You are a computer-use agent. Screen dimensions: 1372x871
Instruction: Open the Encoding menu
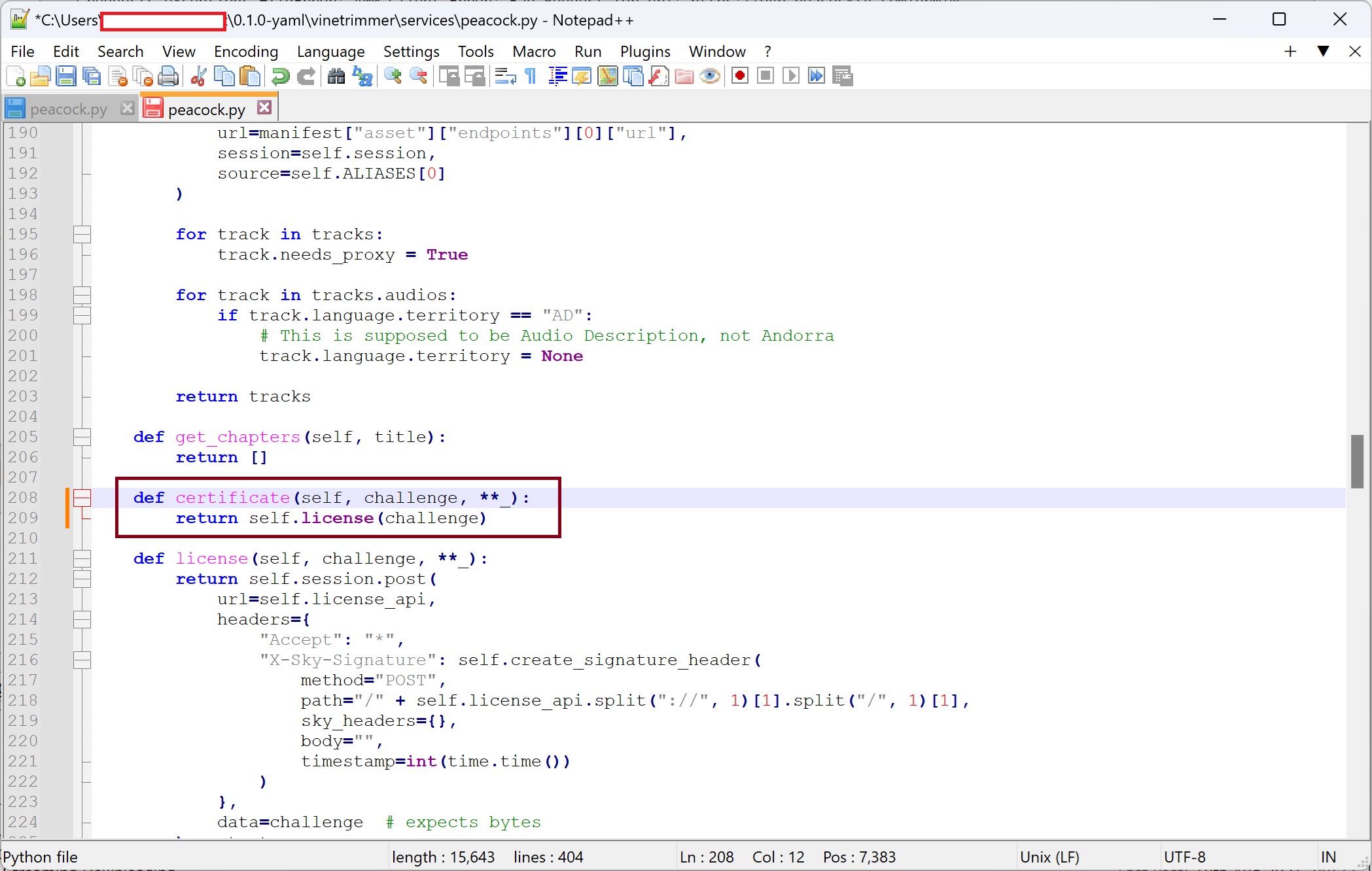coord(245,52)
